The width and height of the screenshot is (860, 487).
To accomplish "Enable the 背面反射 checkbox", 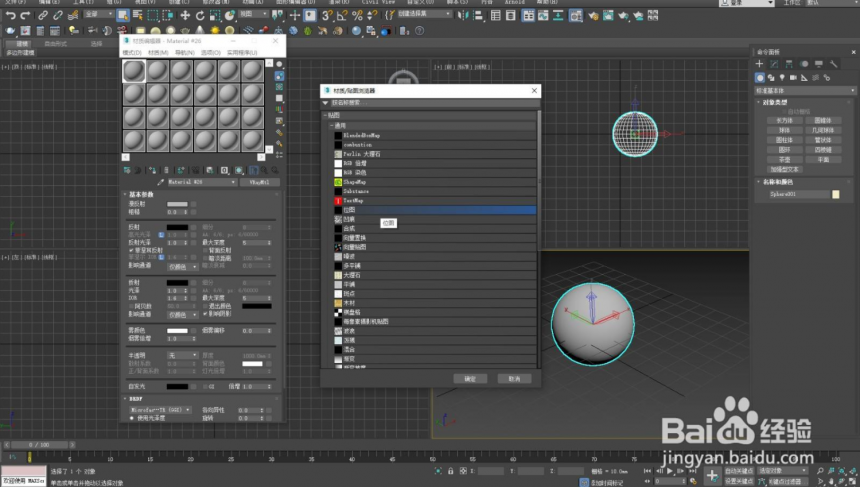I will pyautogui.click(x=205, y=250).
